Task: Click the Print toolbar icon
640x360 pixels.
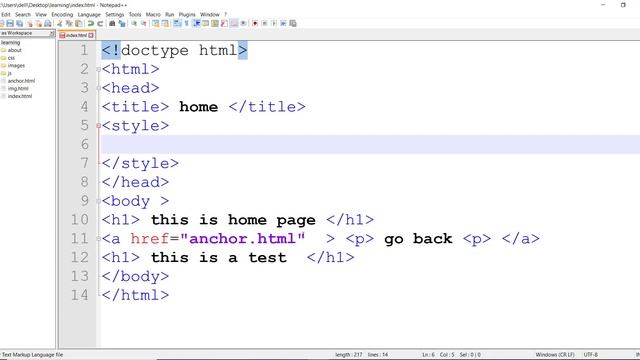Action: click(x=48, y=23)
